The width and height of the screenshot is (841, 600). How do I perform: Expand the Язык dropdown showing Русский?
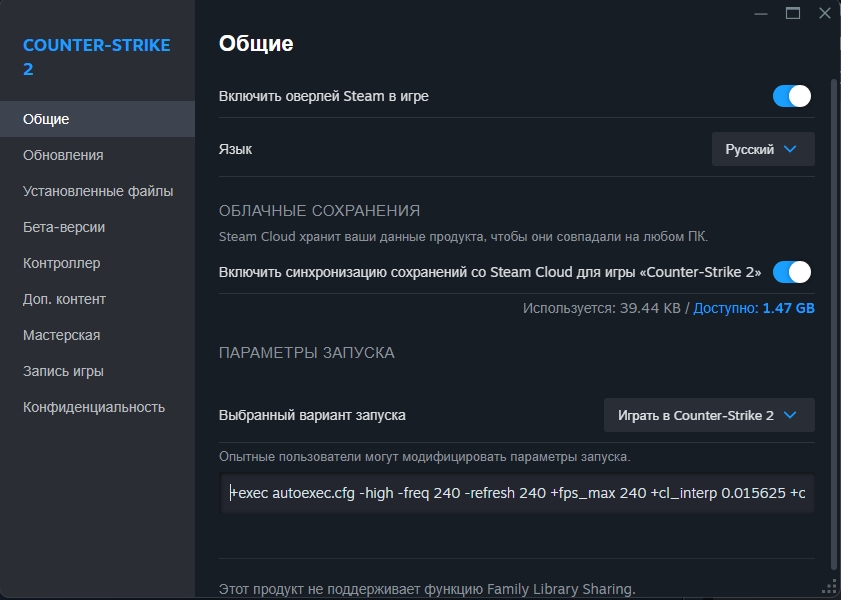(x=763, y=149)
